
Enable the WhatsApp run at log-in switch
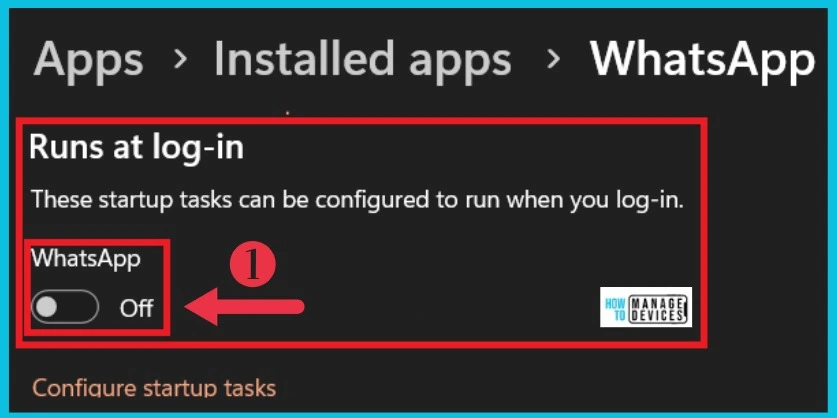pos(65,307)
